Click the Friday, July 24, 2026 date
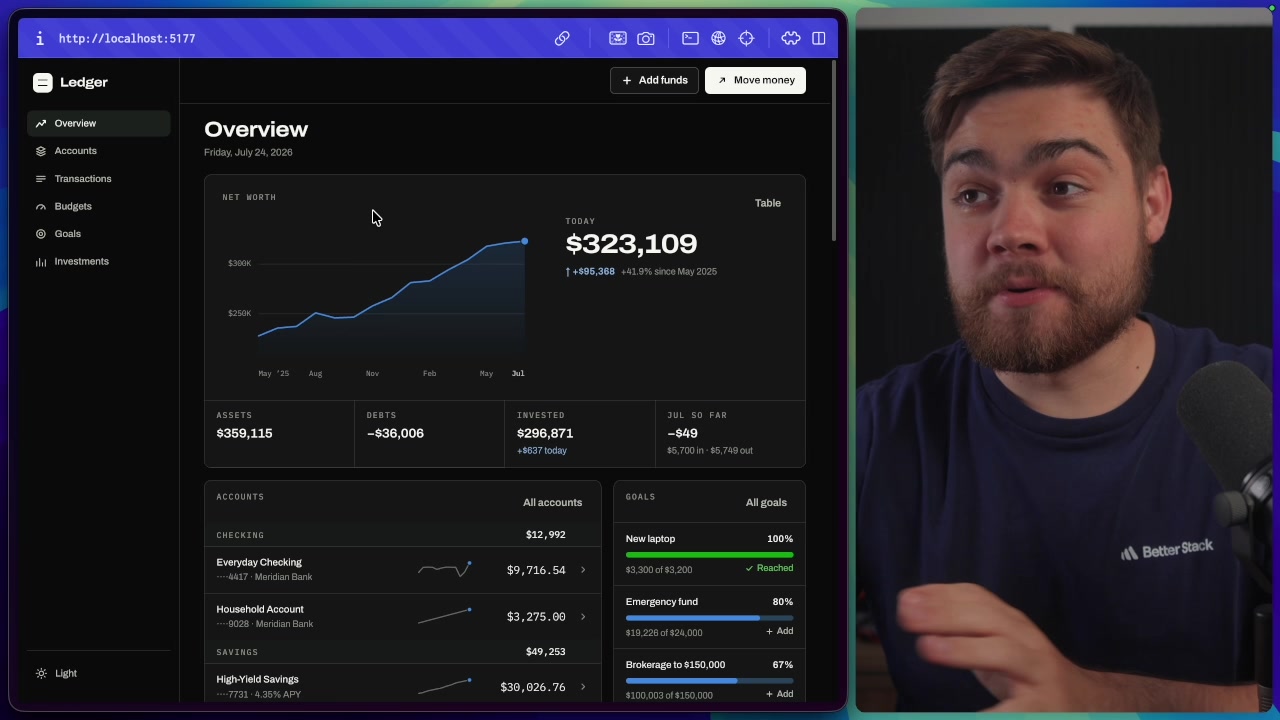Screen dimensions: 1280x720 (x=248, y=153)
